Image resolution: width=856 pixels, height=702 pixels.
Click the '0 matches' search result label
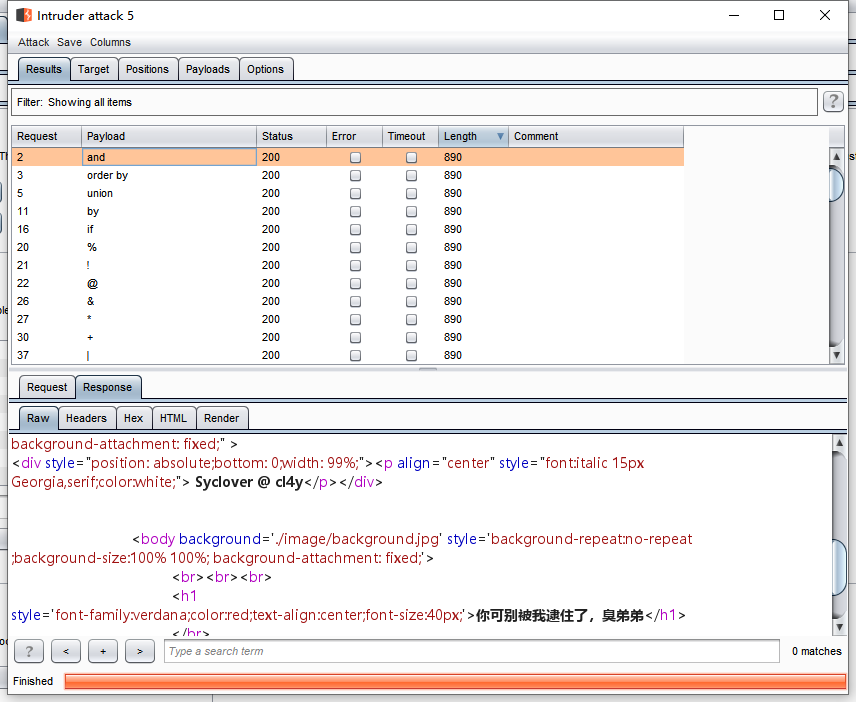tap(817, 651)
